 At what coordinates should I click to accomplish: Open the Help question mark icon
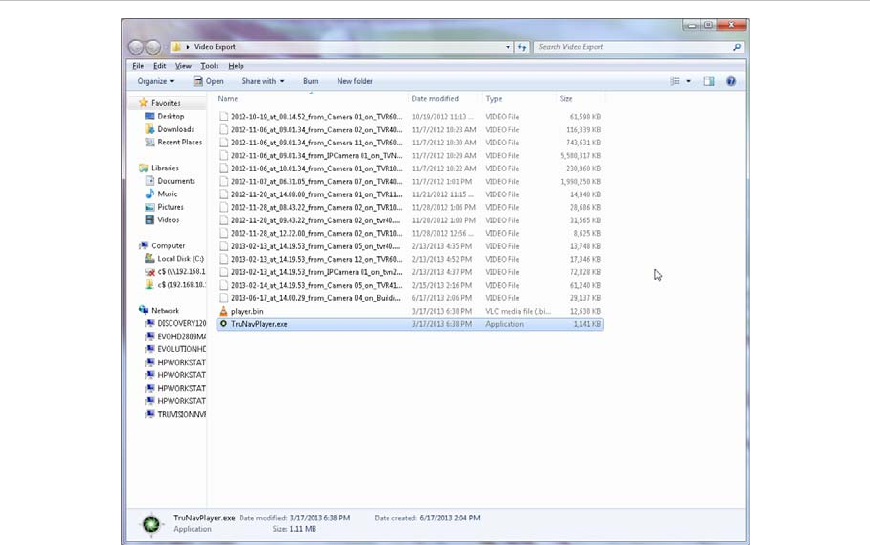tap(731, 81)
